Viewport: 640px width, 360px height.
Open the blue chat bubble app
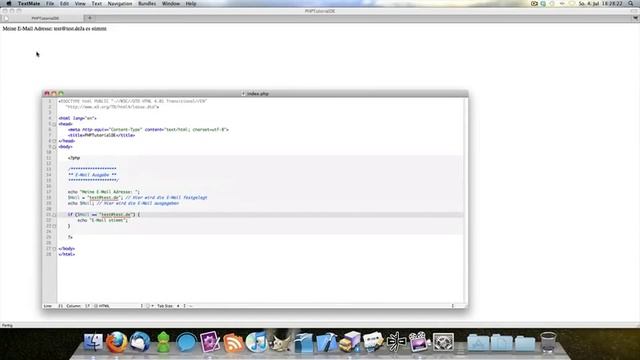click(x=186, y=342)
